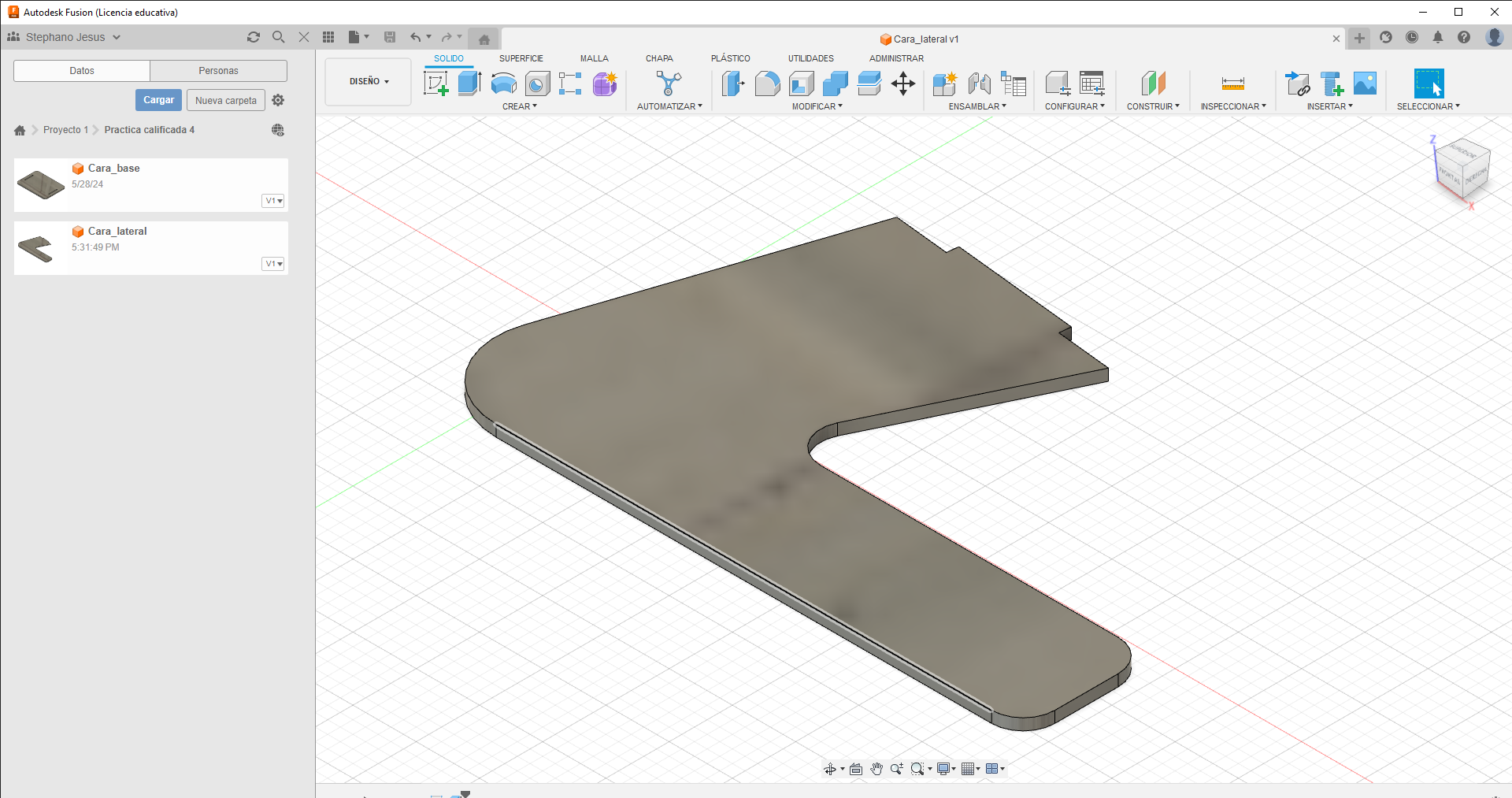The height and width of the screenshot is (798, 1512).
Task: Expand the INSPECCIONAR menu
Action: pyautogui.click(x=1233, y=106)
